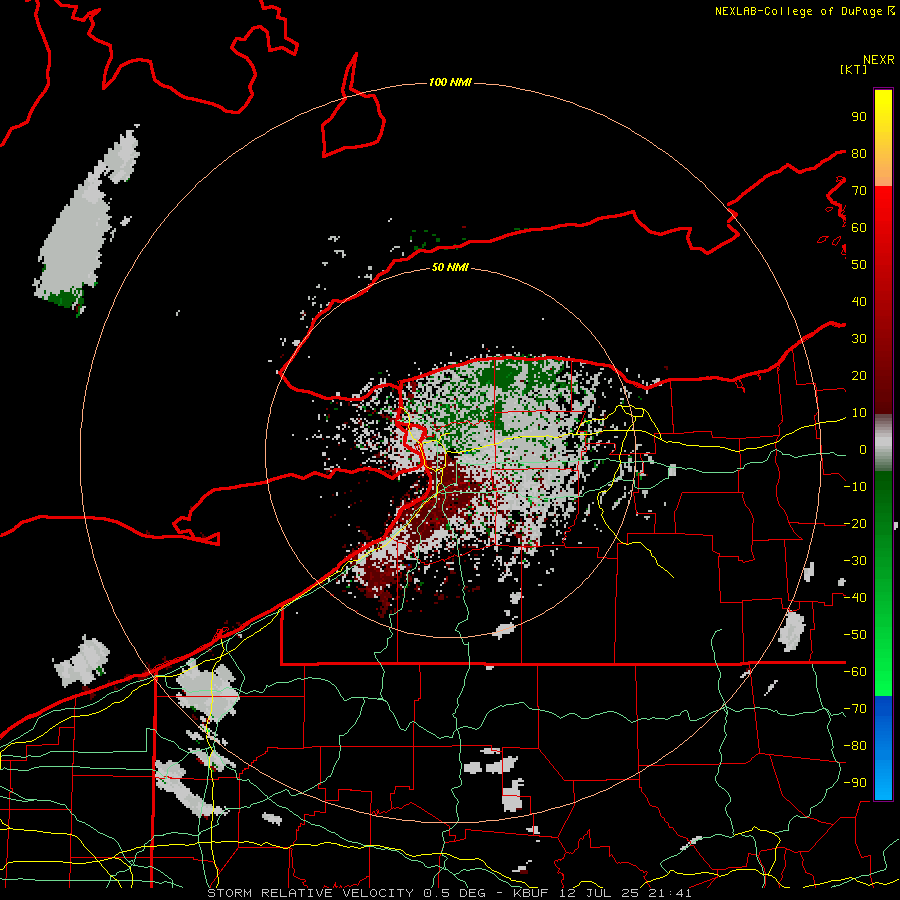This screenshot has width=900, height=900.
Task: Click the 20 value on velocity scale
Action: 859,376
